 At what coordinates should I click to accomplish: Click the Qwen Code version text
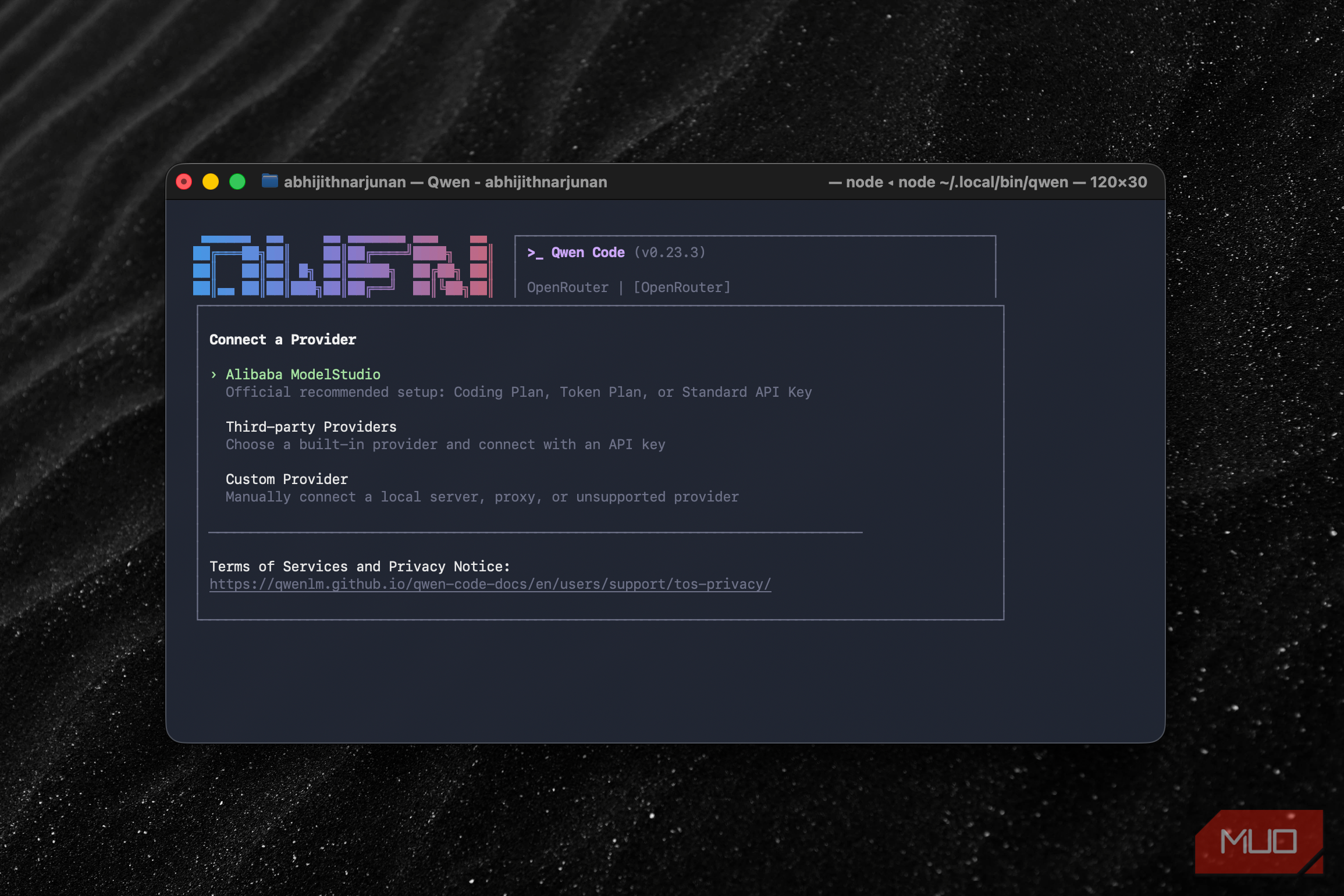coord(670,253)
